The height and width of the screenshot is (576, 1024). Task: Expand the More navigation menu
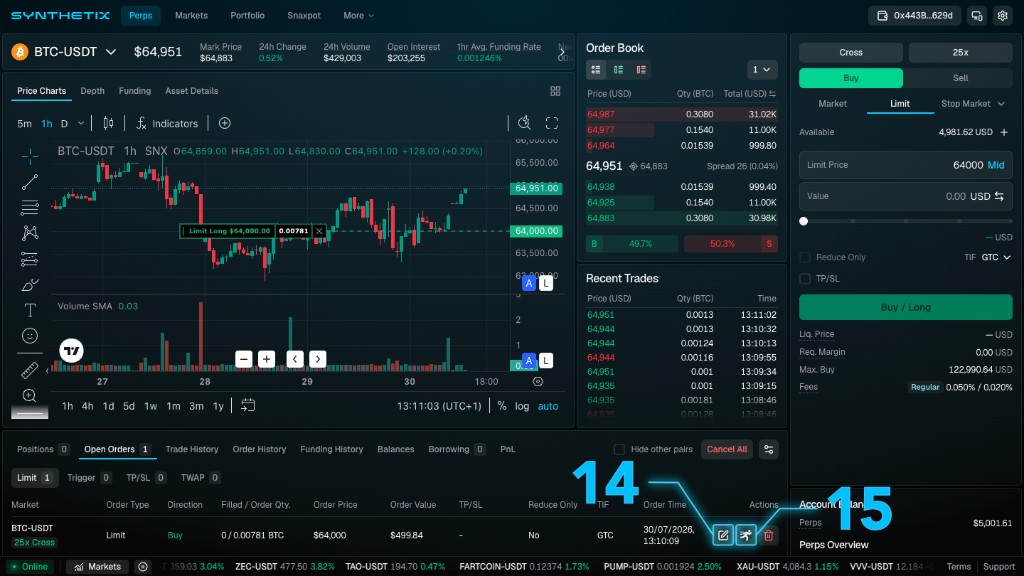359,16
